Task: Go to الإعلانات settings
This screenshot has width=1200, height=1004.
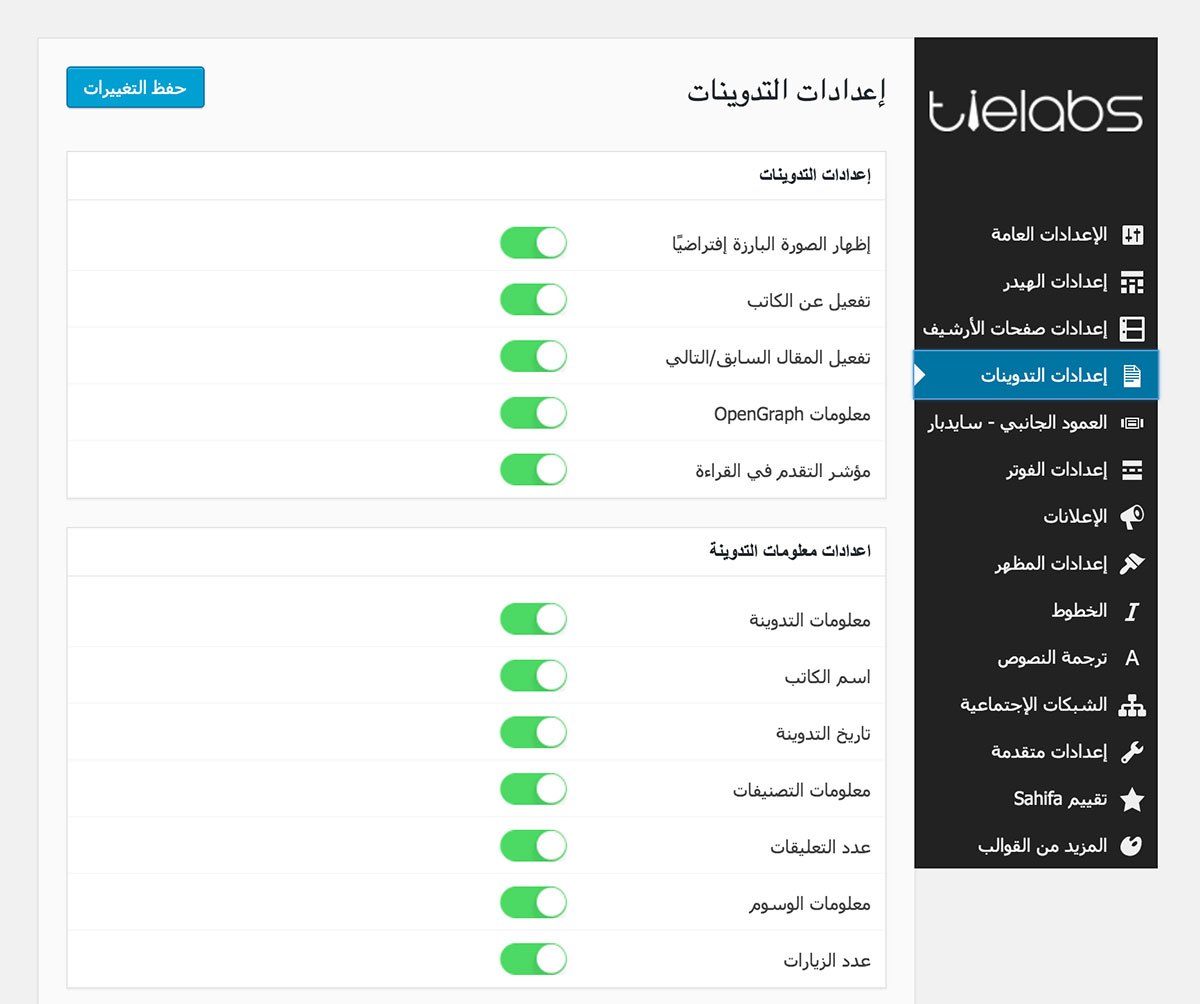Action: (x=1036, y=517)
